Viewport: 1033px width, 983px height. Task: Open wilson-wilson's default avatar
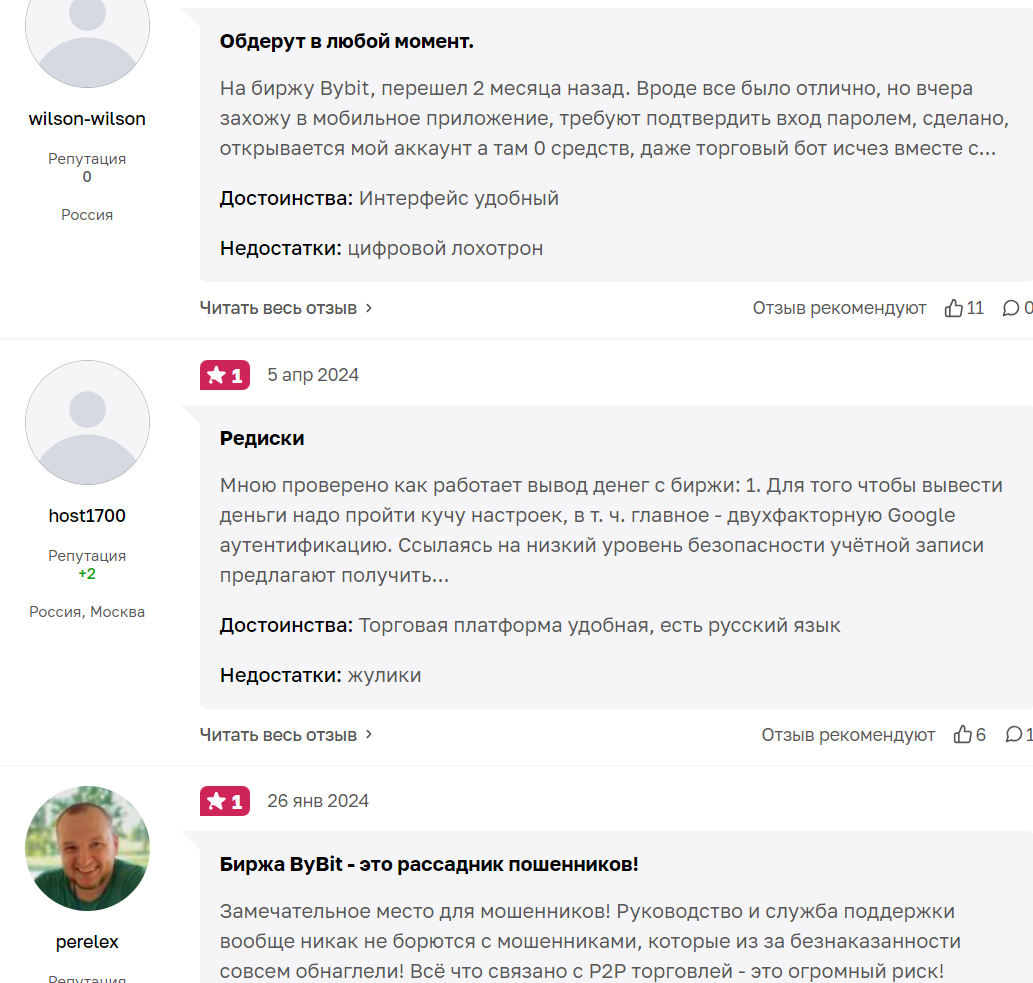(88, 28)
